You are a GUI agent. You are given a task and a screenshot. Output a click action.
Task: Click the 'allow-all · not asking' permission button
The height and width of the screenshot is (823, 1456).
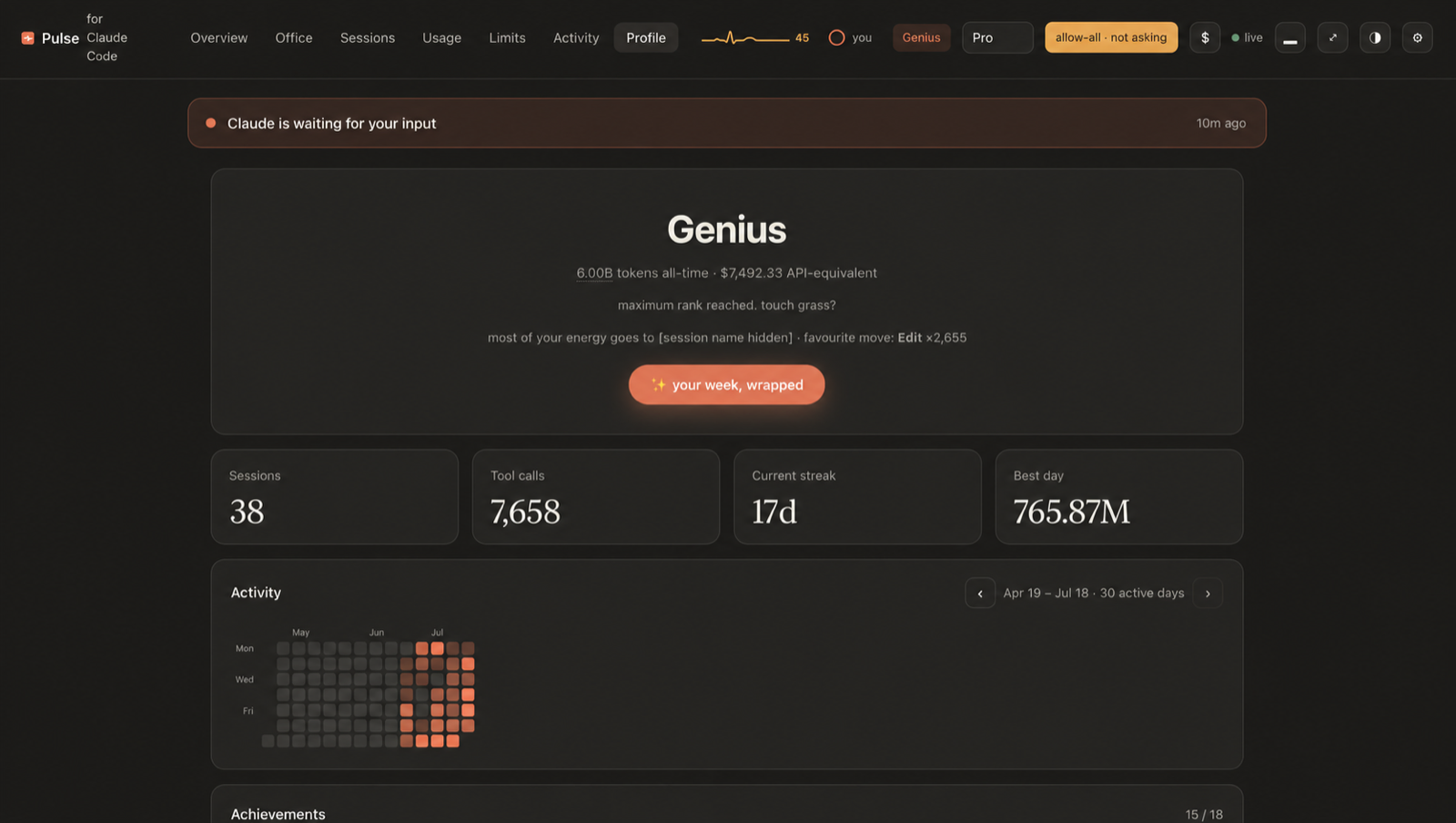point(1111,37)
